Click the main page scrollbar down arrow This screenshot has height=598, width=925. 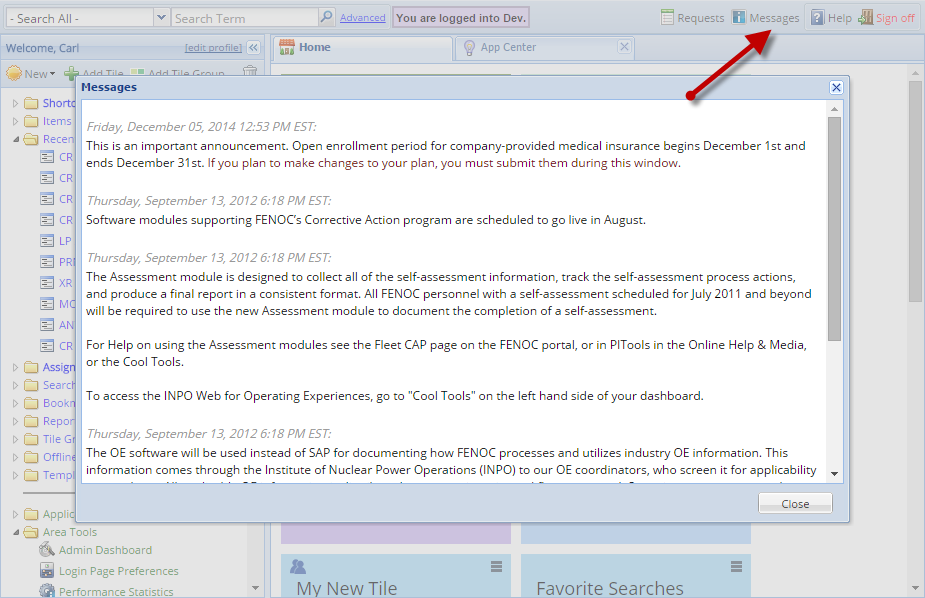click(x=916, y=588)
